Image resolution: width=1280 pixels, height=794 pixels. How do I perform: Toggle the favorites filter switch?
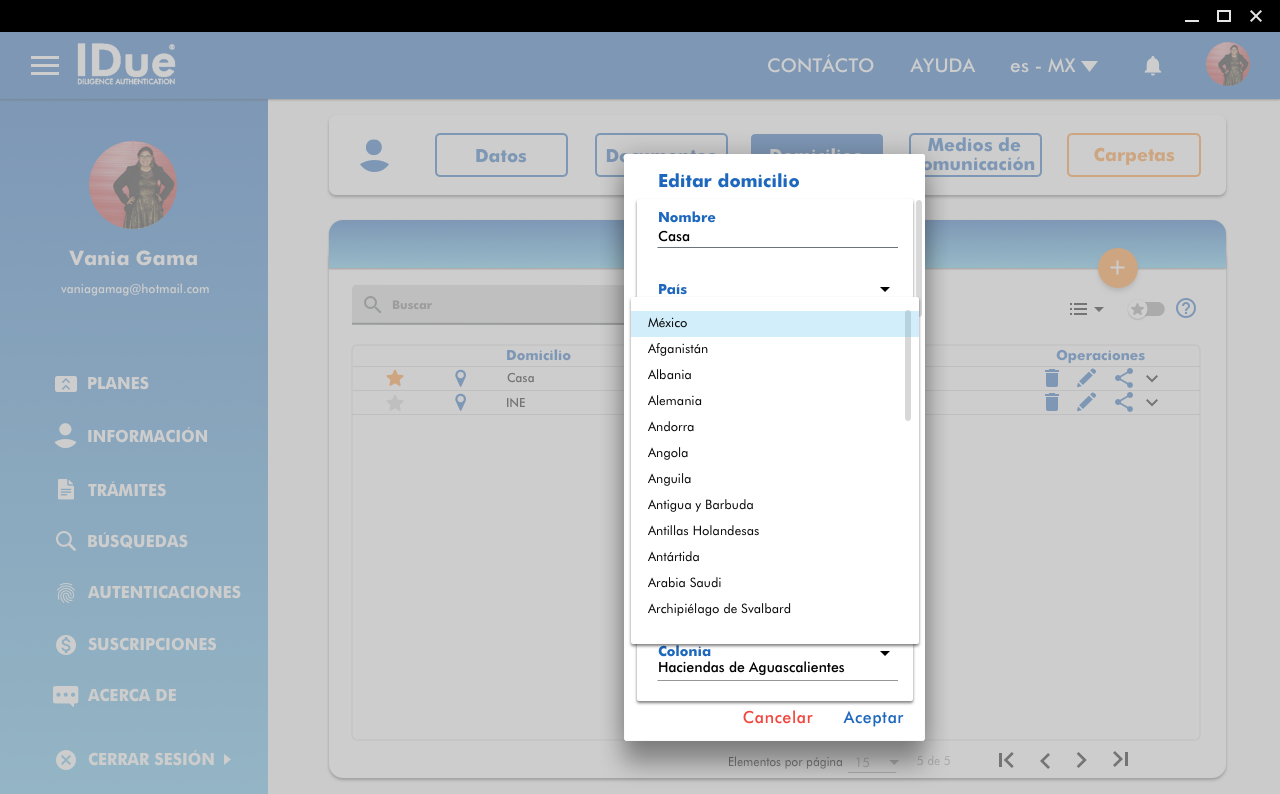click(1146, 309)
